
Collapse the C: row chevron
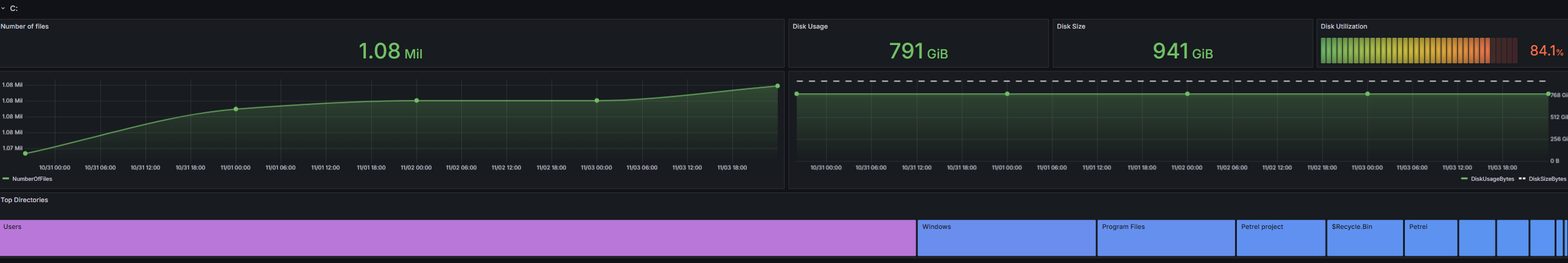click(x=3, y=9)
